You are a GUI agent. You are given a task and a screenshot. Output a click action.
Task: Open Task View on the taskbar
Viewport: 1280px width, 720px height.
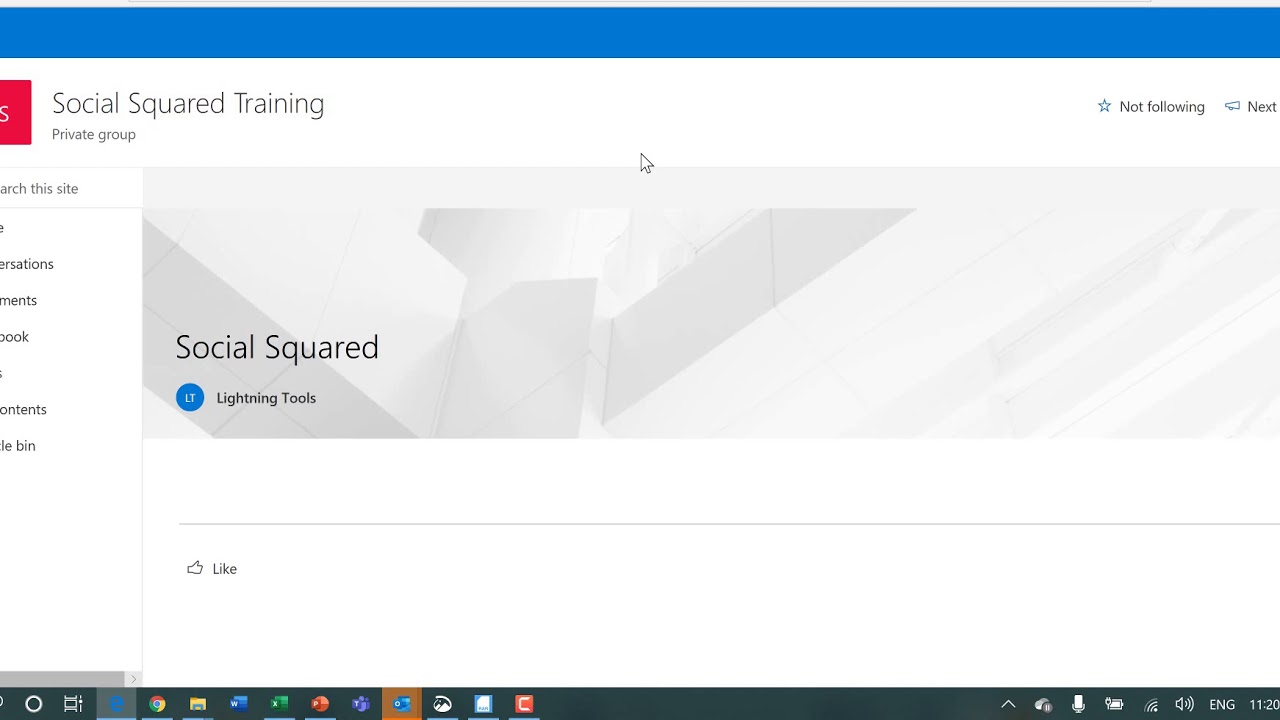[73, 704]
